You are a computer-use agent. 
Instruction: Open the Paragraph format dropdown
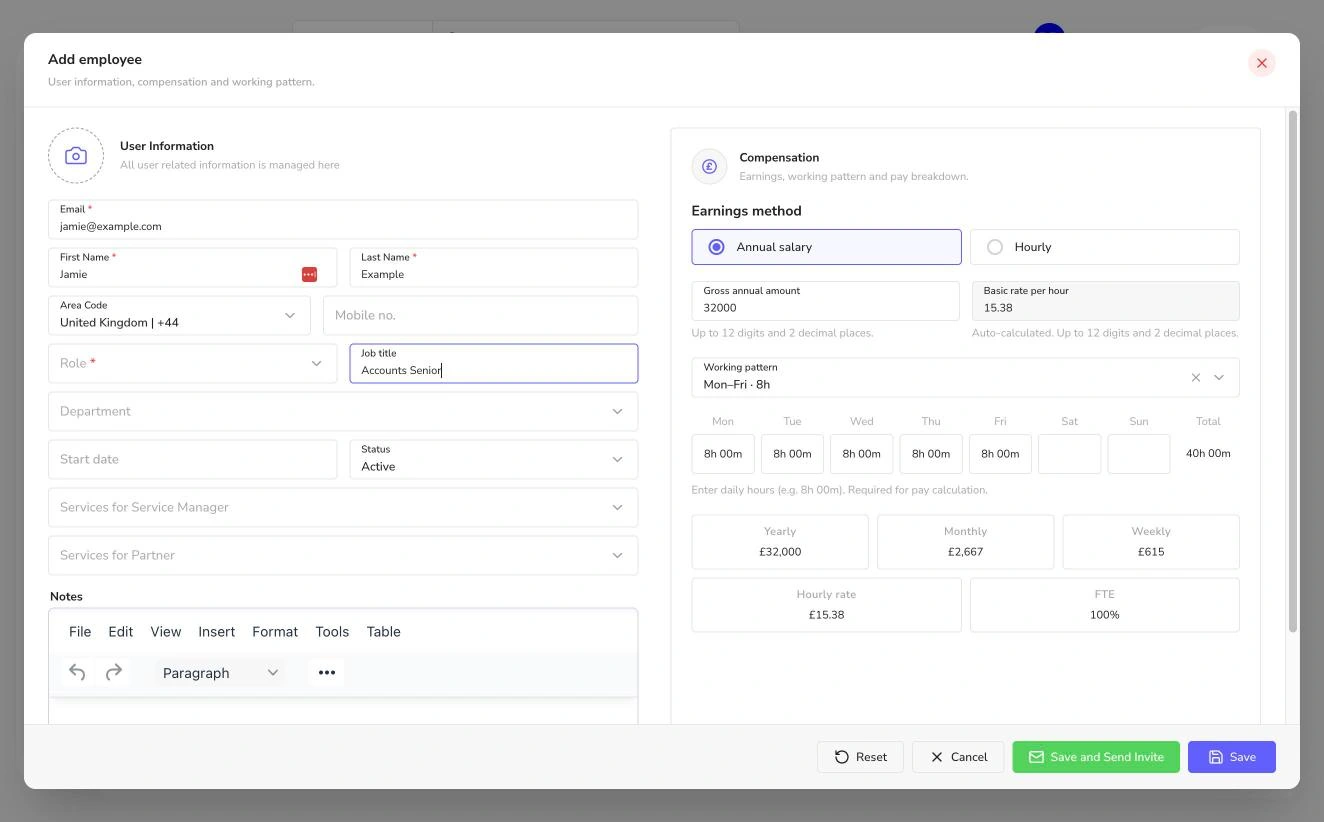(x=220, y=673)
